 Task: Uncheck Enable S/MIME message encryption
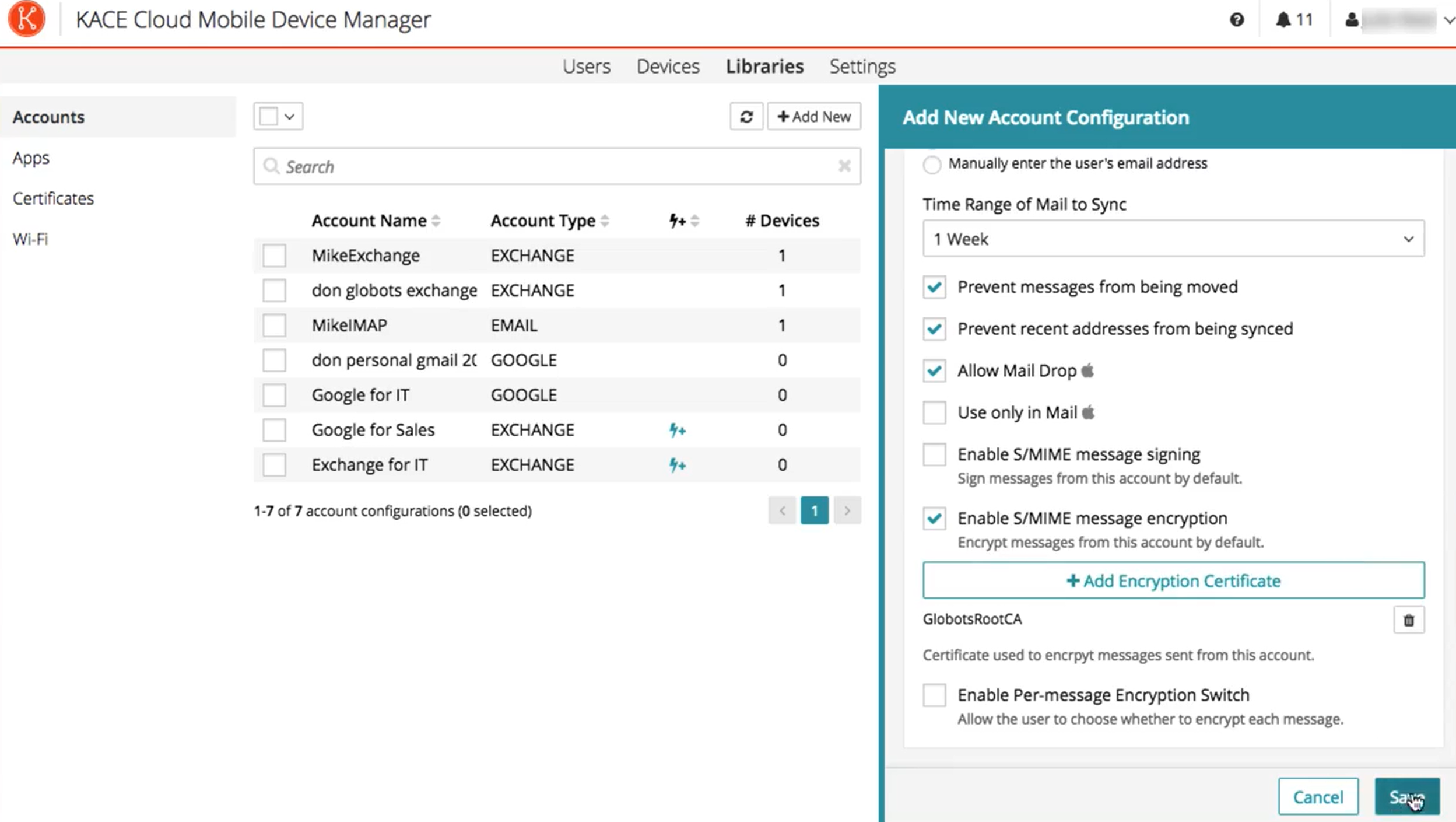934,519
